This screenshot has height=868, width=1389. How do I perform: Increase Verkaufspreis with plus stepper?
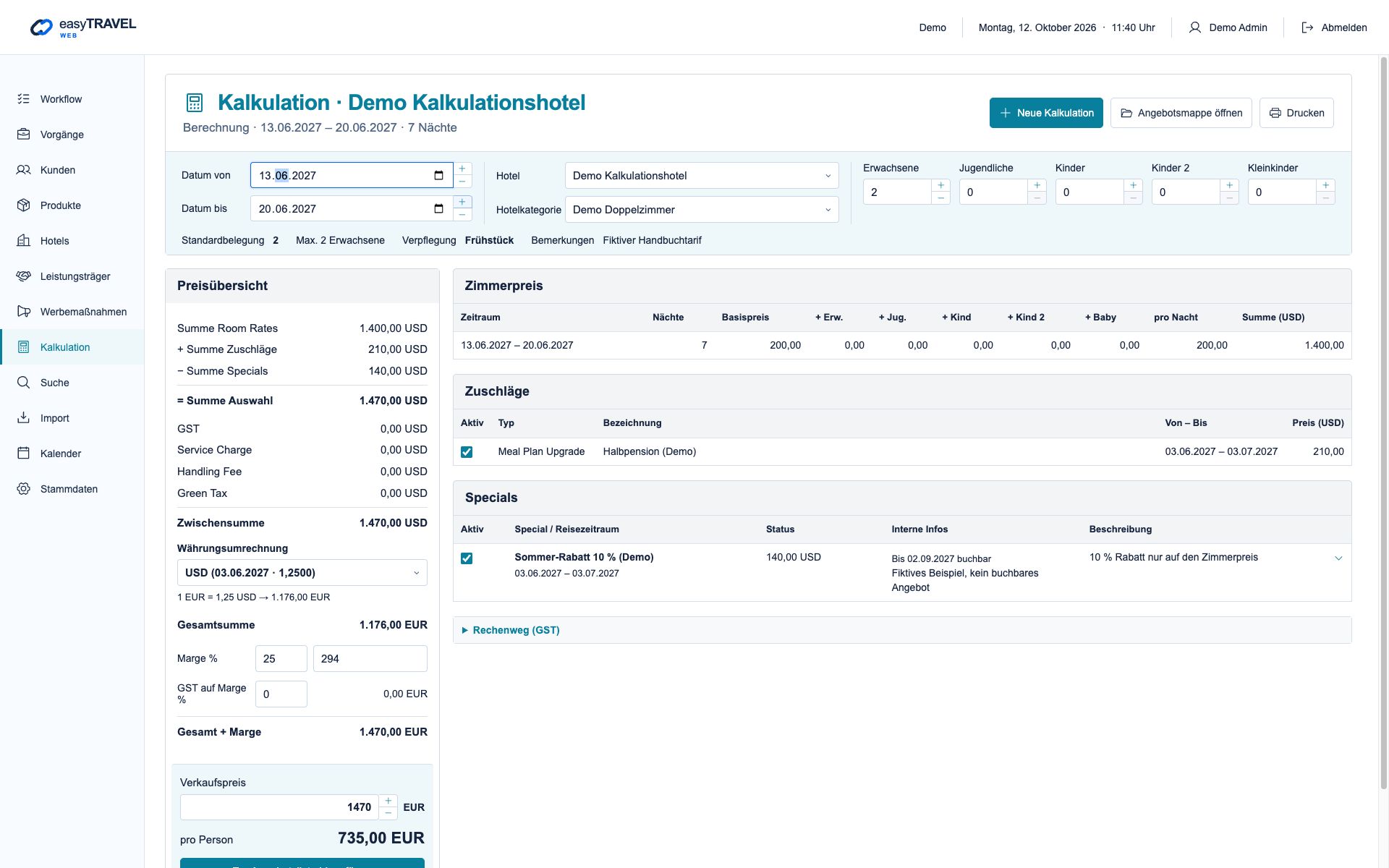coord(388,801)
